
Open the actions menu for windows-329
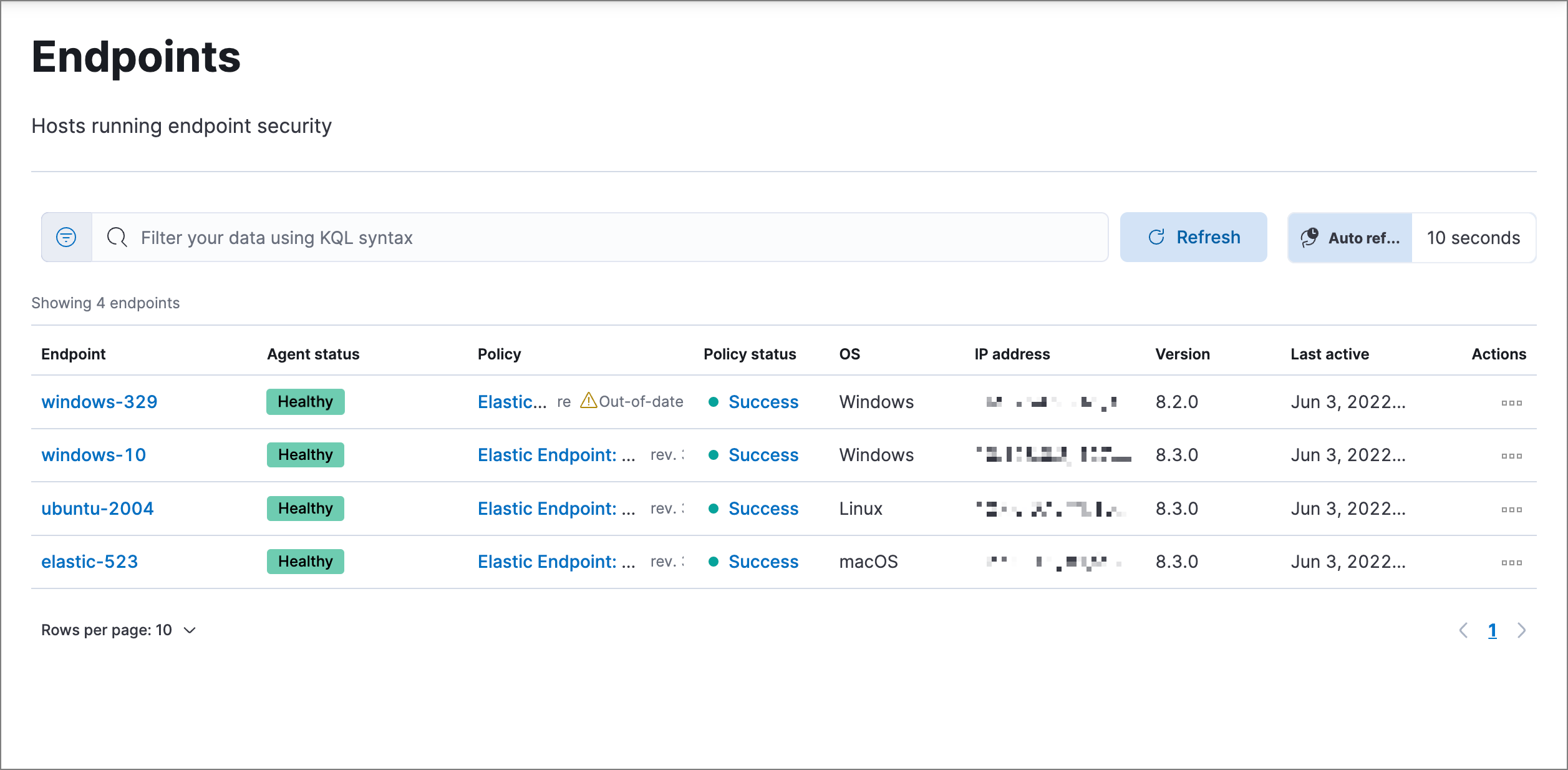tap(1511, 402)
